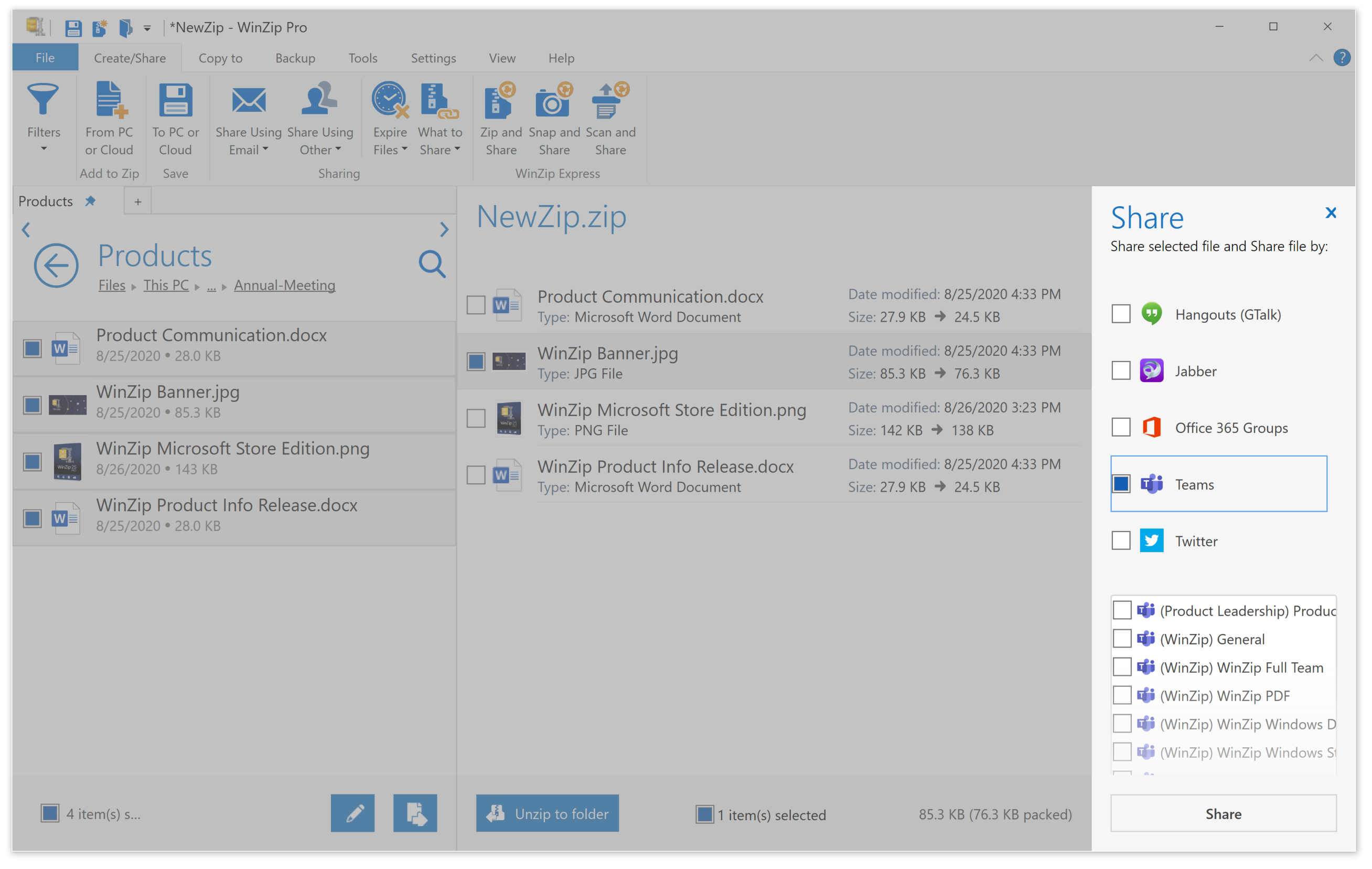1372x869 pixels.
Task: Check (Product Leadership) channel
Action: tap(1122, 610)
